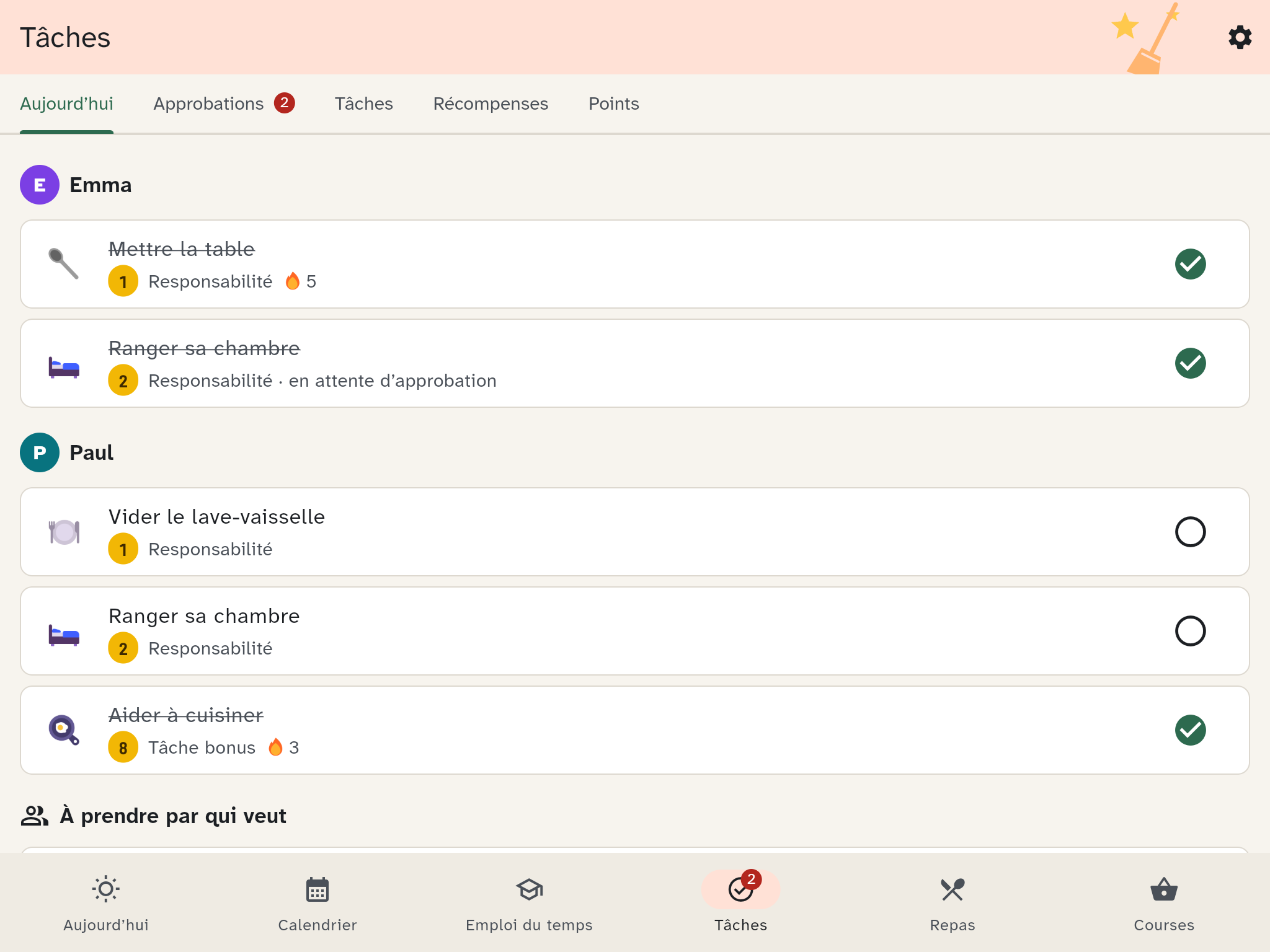Click the red 2 badge on Approbations
The image size is (1270, 952).
point(285,102)
